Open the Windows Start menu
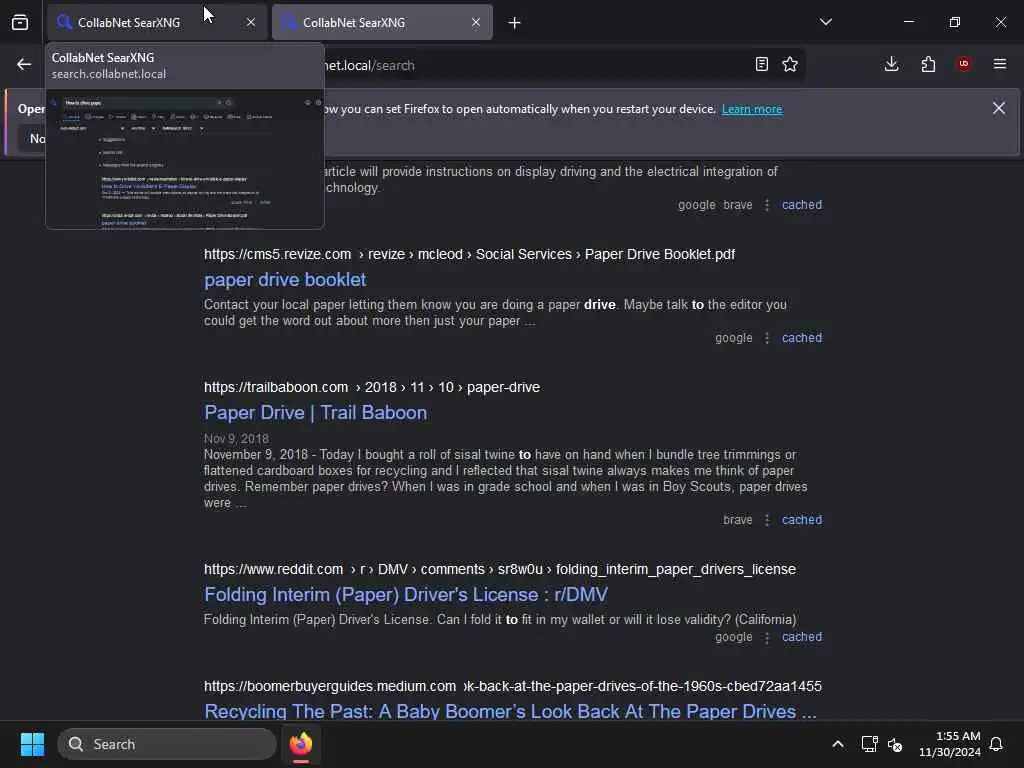This screenshot has width=1024, height=768. pos(32,744)
